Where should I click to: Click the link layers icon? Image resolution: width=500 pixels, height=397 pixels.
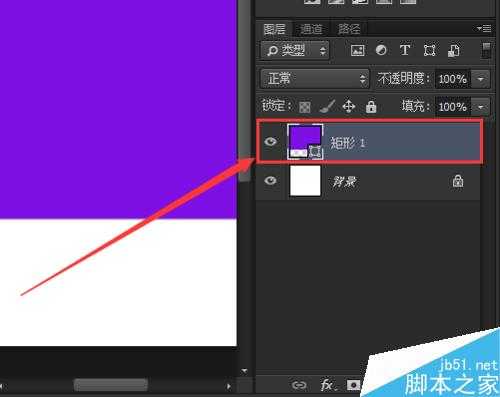(299, 385)
